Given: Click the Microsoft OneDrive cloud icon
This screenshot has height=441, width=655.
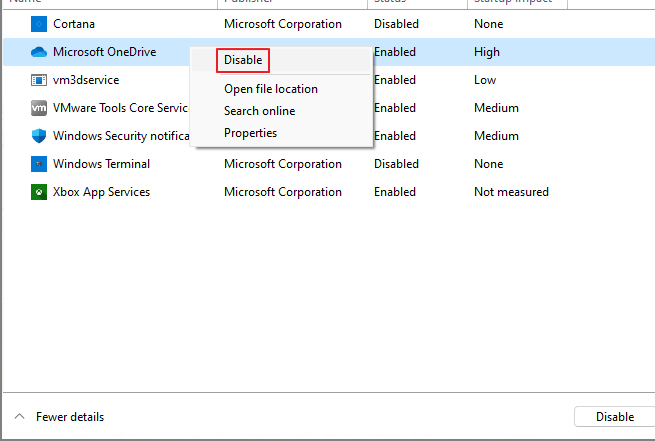Looking at the screenshot, I should pyautogui.click(x=39, y=52).
